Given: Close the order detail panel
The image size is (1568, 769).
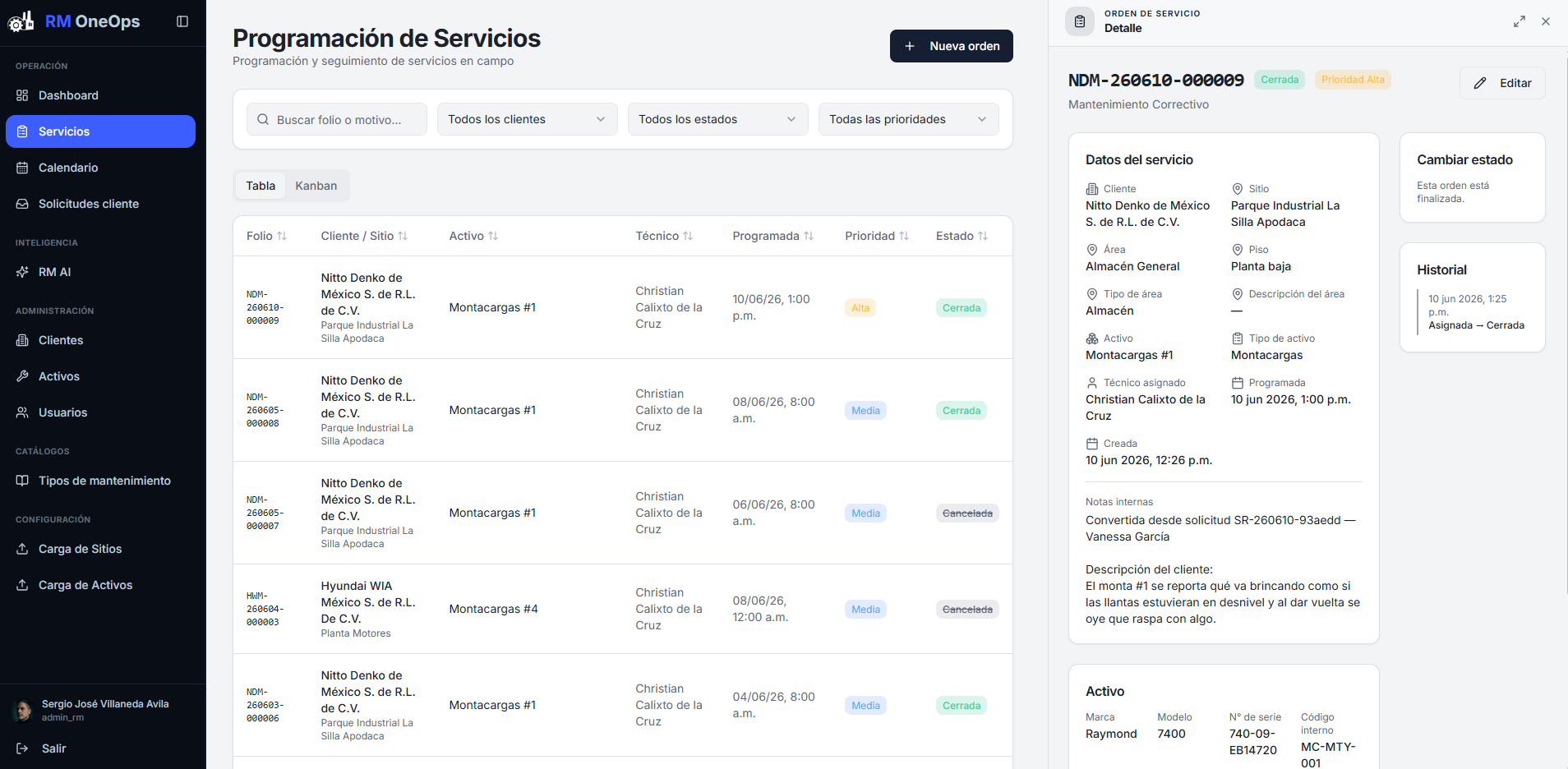Looking at the screenshot, I should click(x=1546, y=21).
